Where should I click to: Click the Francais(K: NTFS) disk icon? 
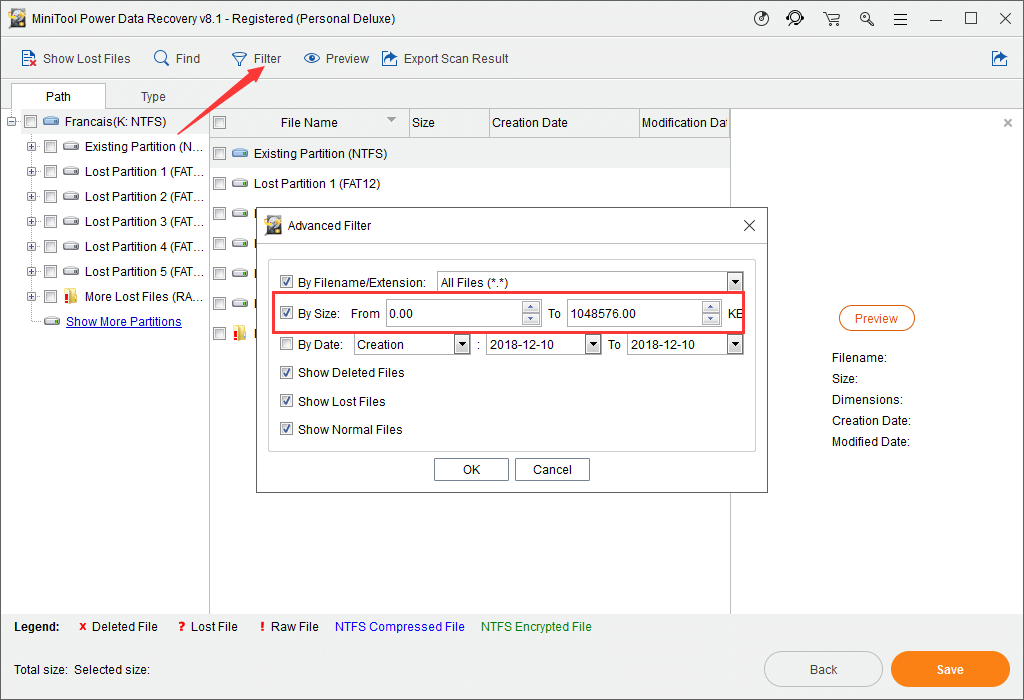tap(51, 121)
